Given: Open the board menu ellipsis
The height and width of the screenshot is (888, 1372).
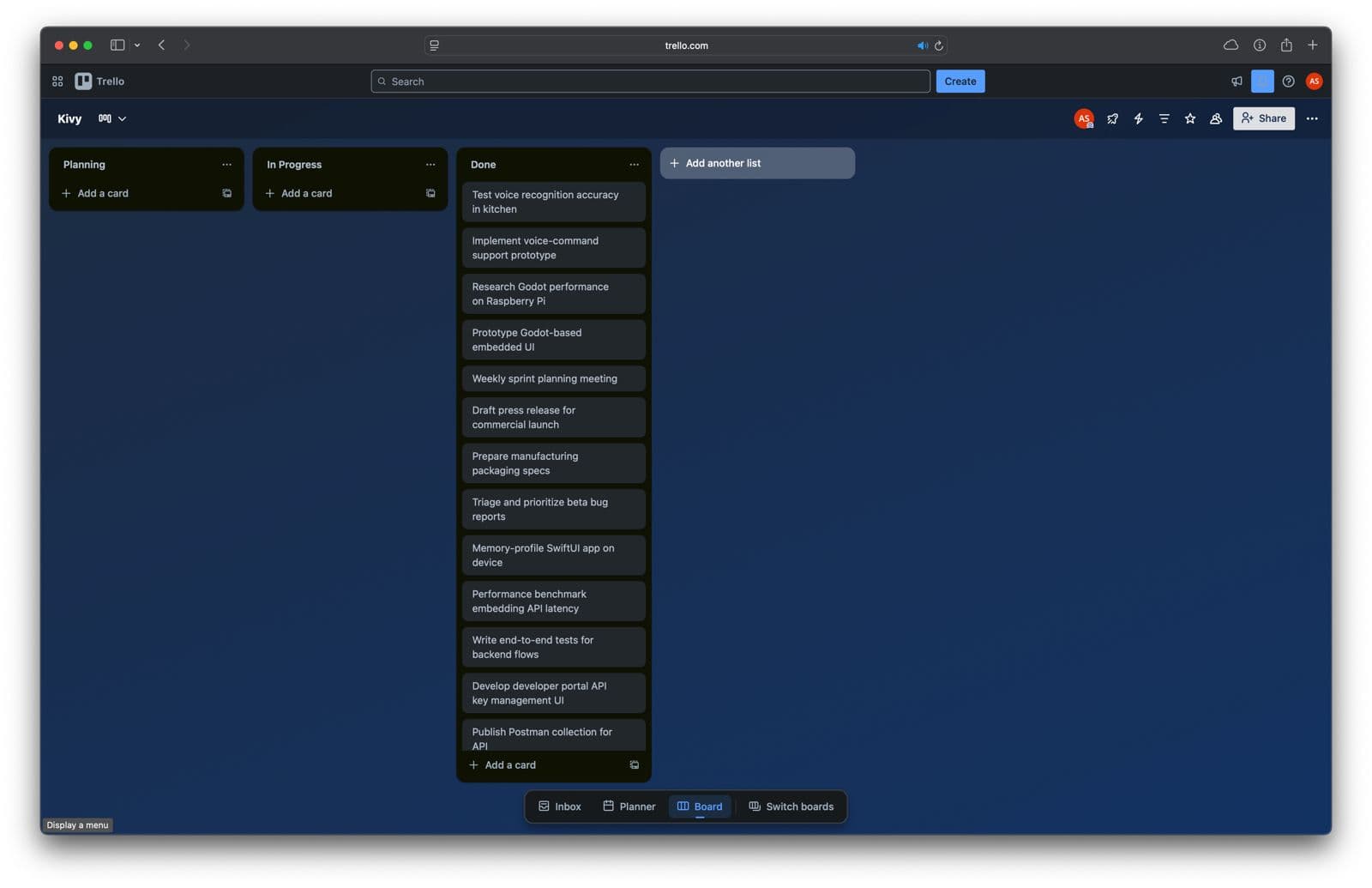Looking at the screenshot, I should (1311, 118).
